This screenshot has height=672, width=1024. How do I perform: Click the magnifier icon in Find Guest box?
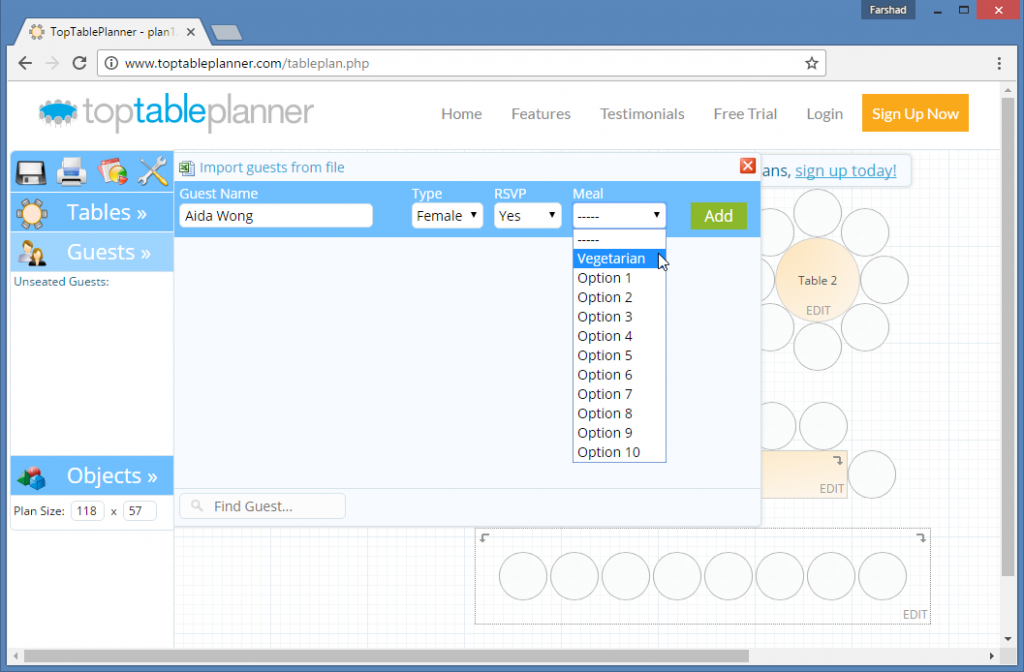196,505
